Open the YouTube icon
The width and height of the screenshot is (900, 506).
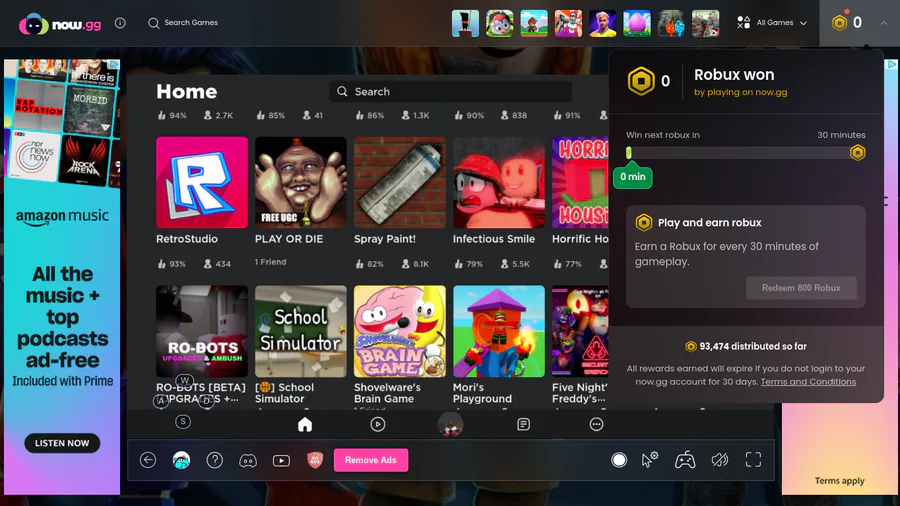(x=281, y=461)
